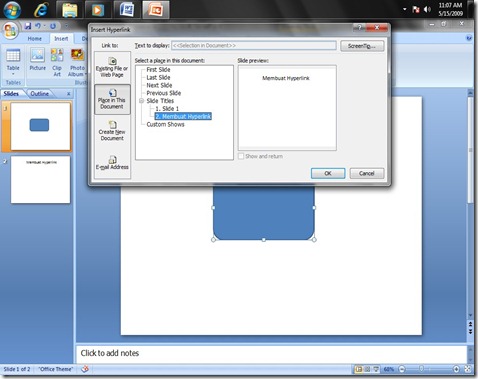Click the Office Button orb
This screenshot has height=379, width=478.
[x=10, y=31]
